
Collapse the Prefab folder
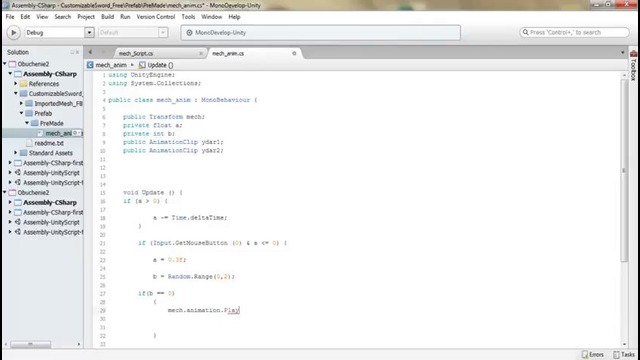click(22, 113)
